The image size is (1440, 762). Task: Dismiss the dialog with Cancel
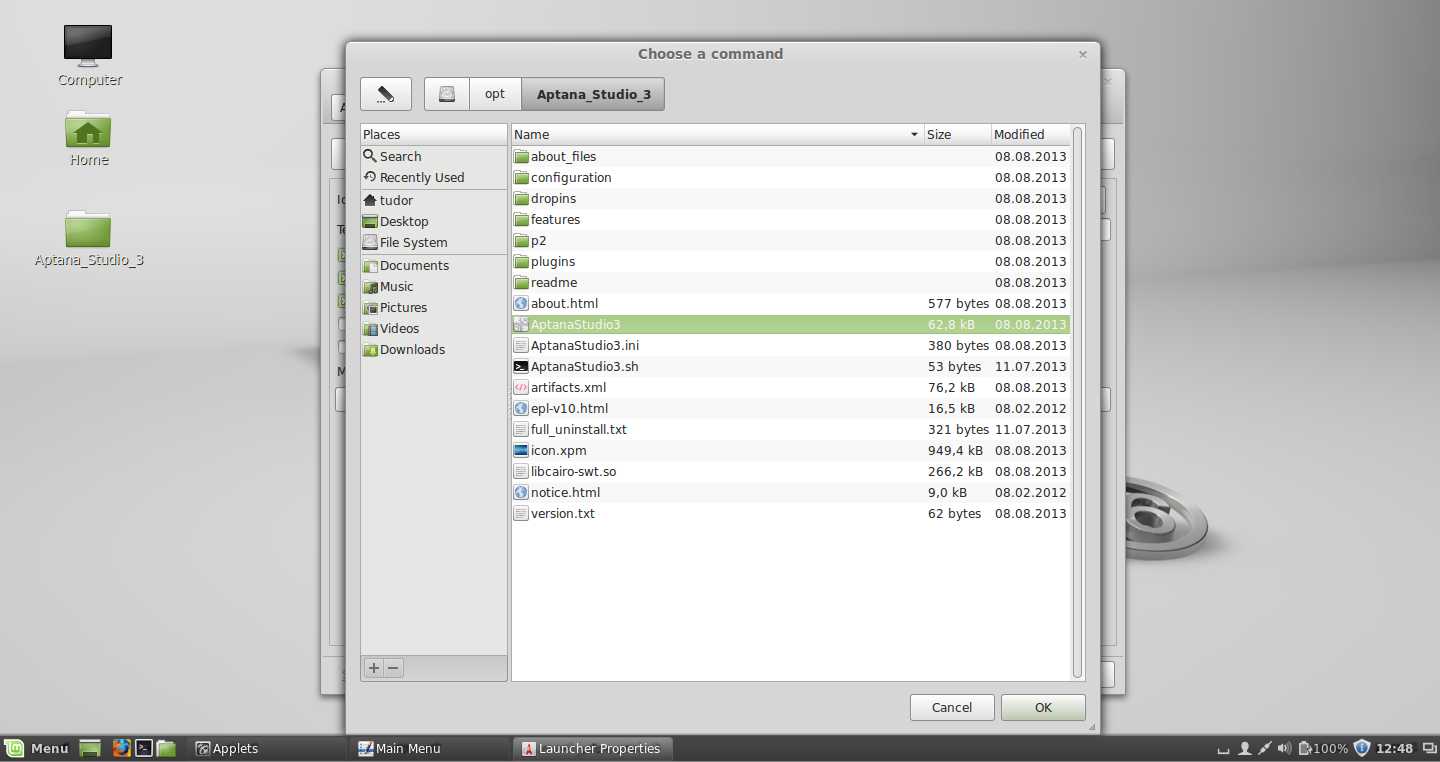[x=951, y=707]
